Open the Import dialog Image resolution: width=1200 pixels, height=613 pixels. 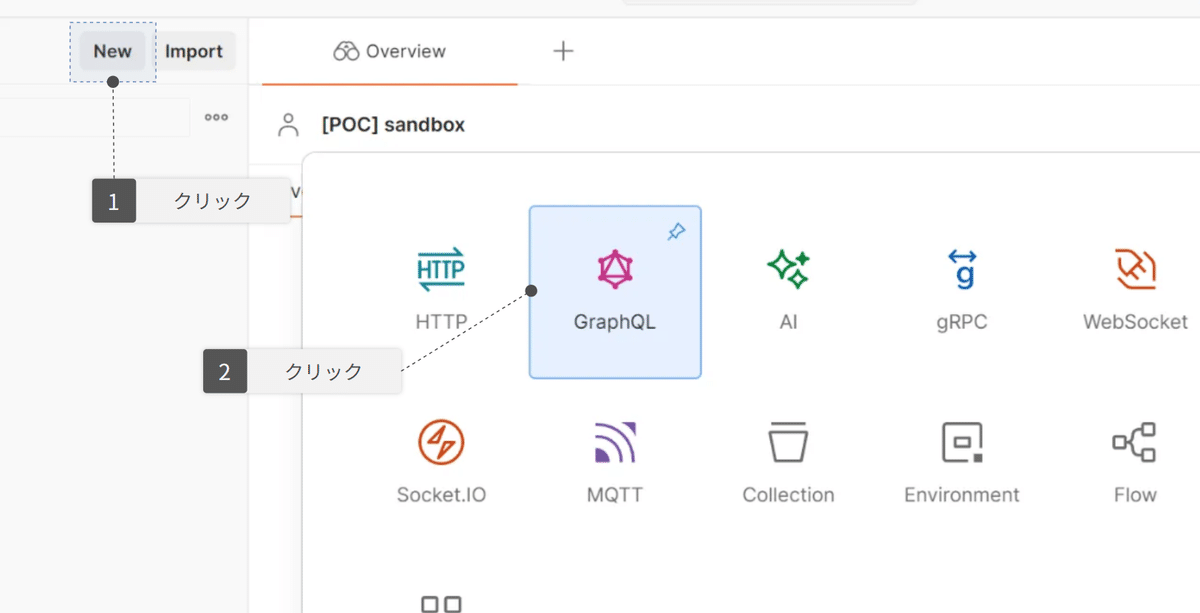pos(194,51)
